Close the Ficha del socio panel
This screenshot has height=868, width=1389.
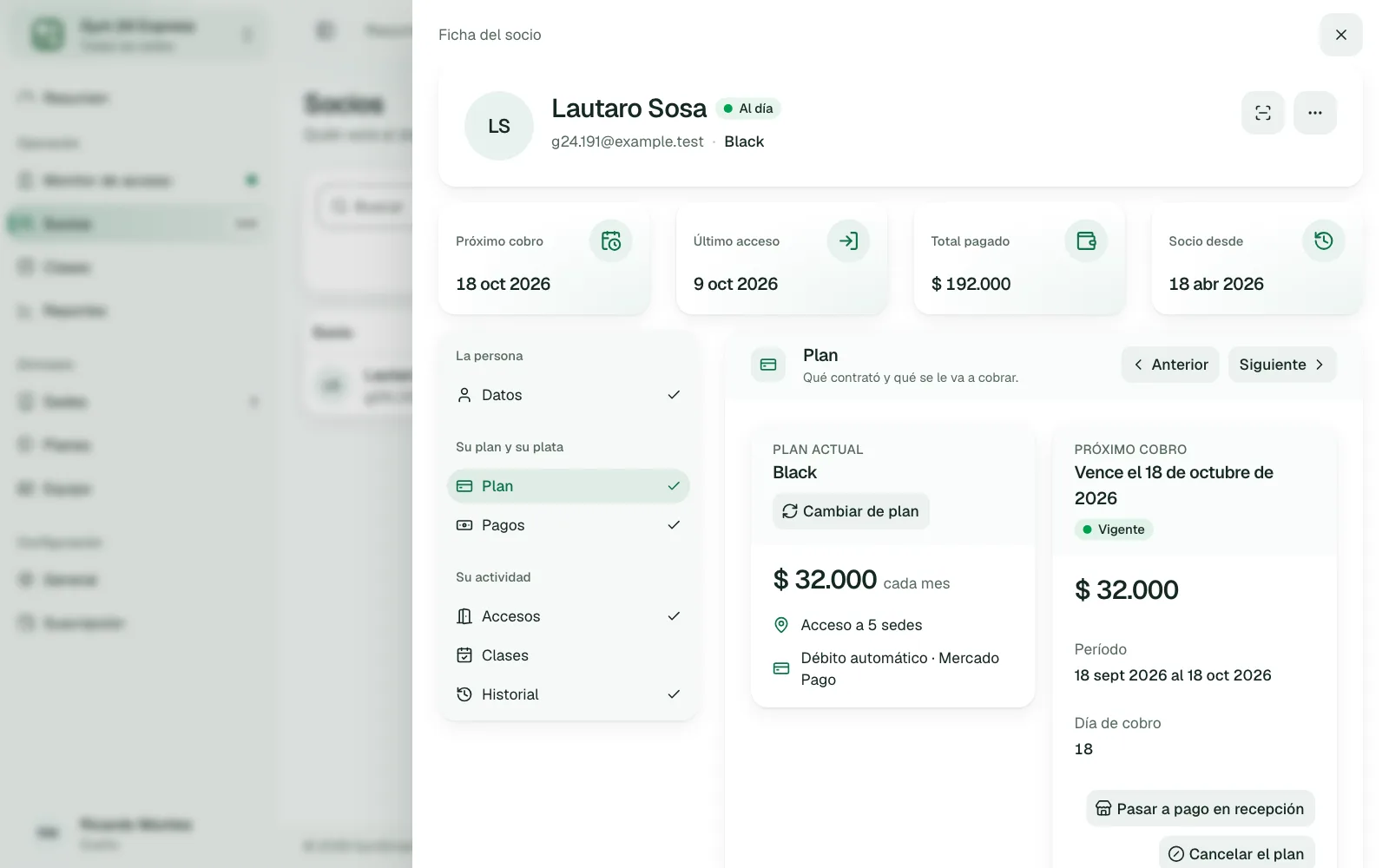pyautogui.click(x=1340, y=35)
